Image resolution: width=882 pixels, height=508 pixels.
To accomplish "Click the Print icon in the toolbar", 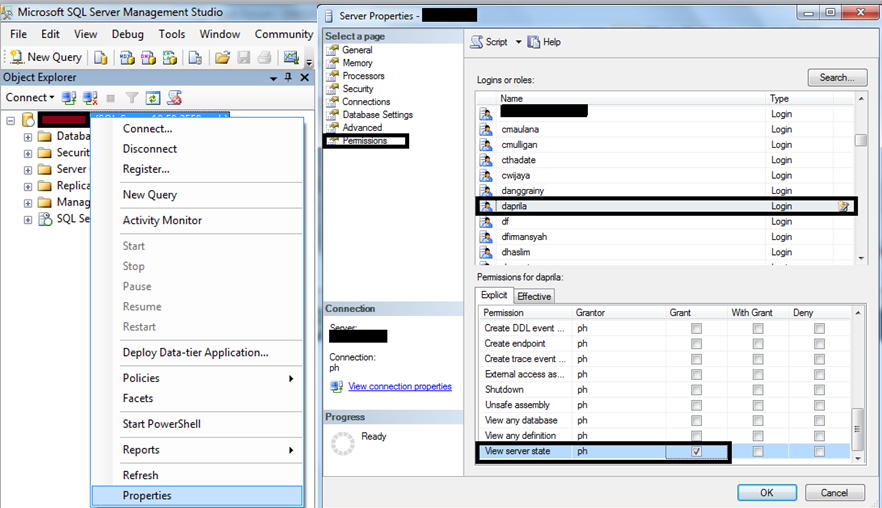I will click(264, 57).
